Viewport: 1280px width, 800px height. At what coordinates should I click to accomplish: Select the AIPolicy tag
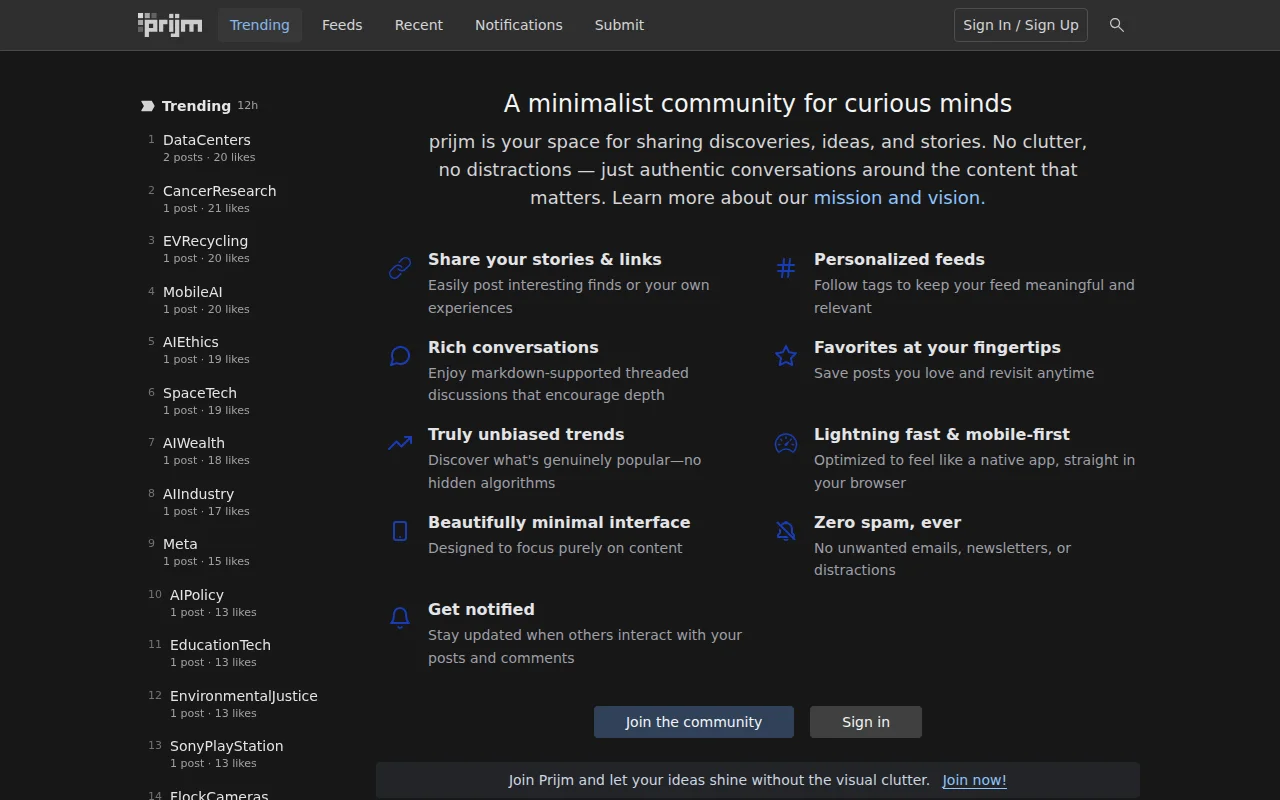[x=197, y=595]
